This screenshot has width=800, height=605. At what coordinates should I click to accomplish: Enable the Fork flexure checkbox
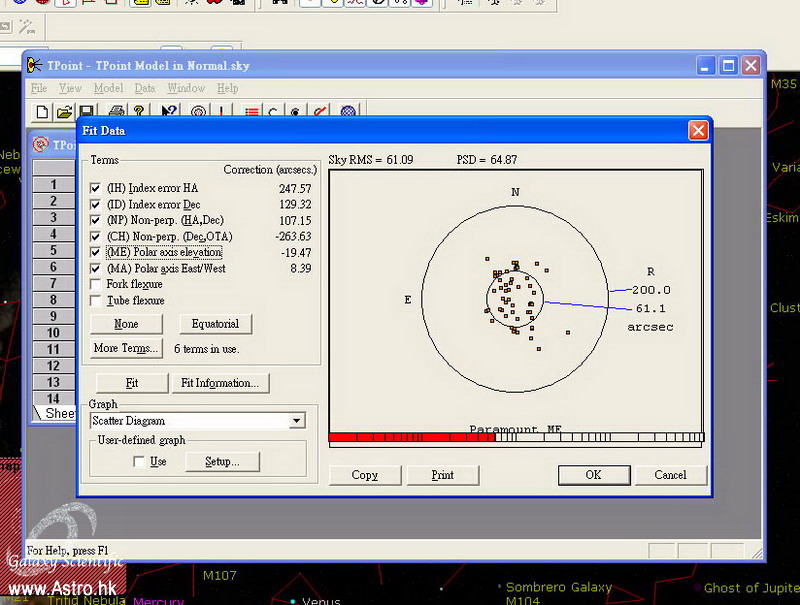(96, 284)
